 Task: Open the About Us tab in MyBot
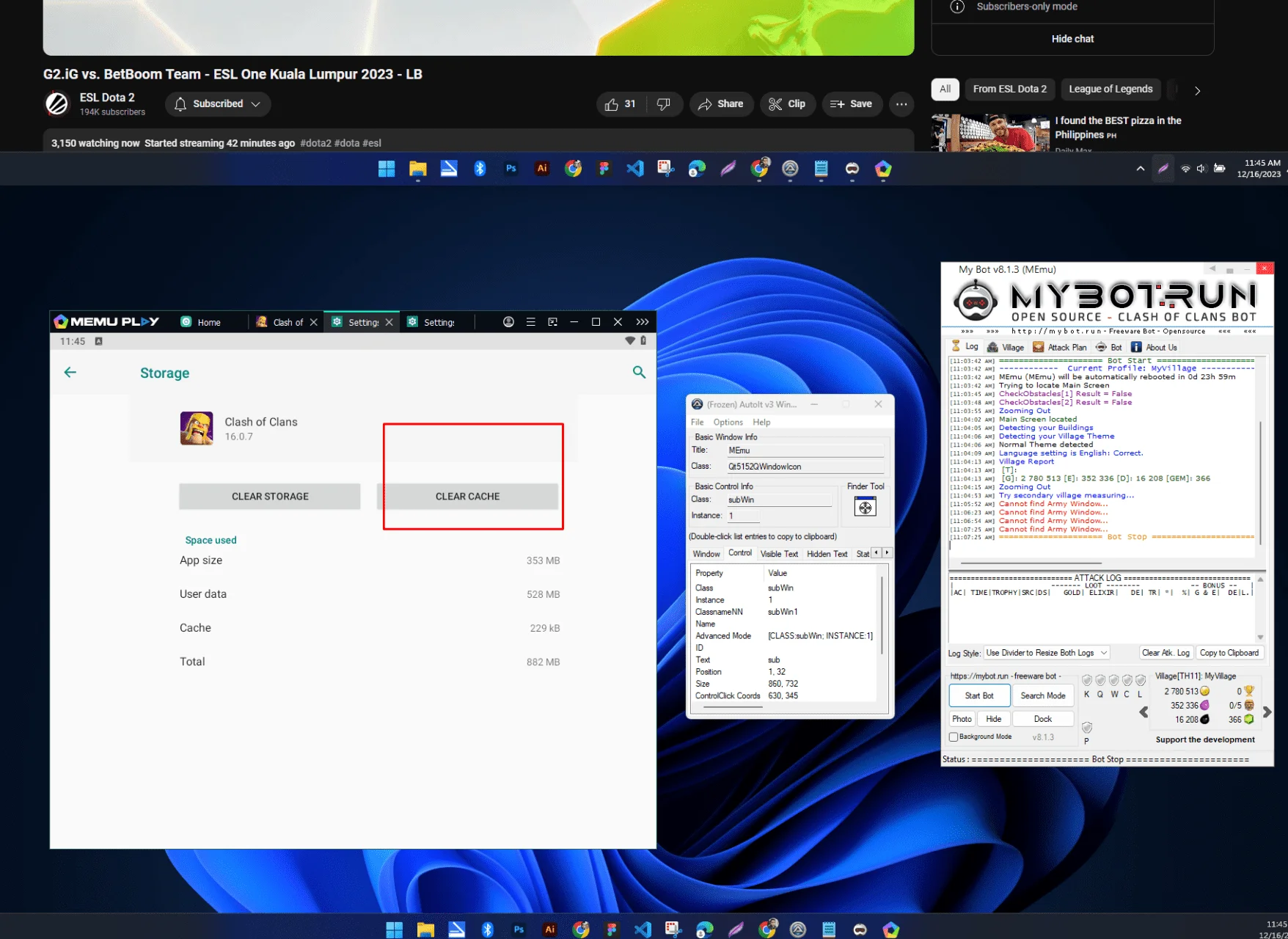tap(1154, 347)
